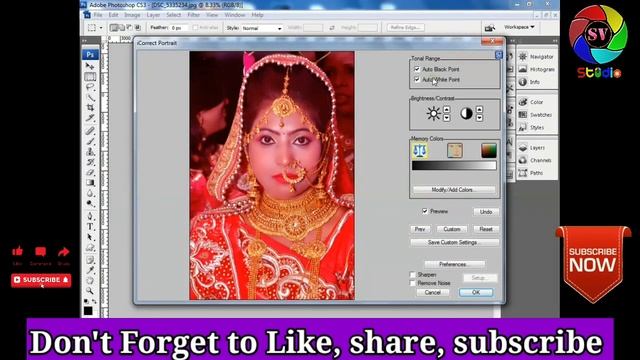Enable the Sharpen checkbox
The image size is (640, 360).
[413, 275]
